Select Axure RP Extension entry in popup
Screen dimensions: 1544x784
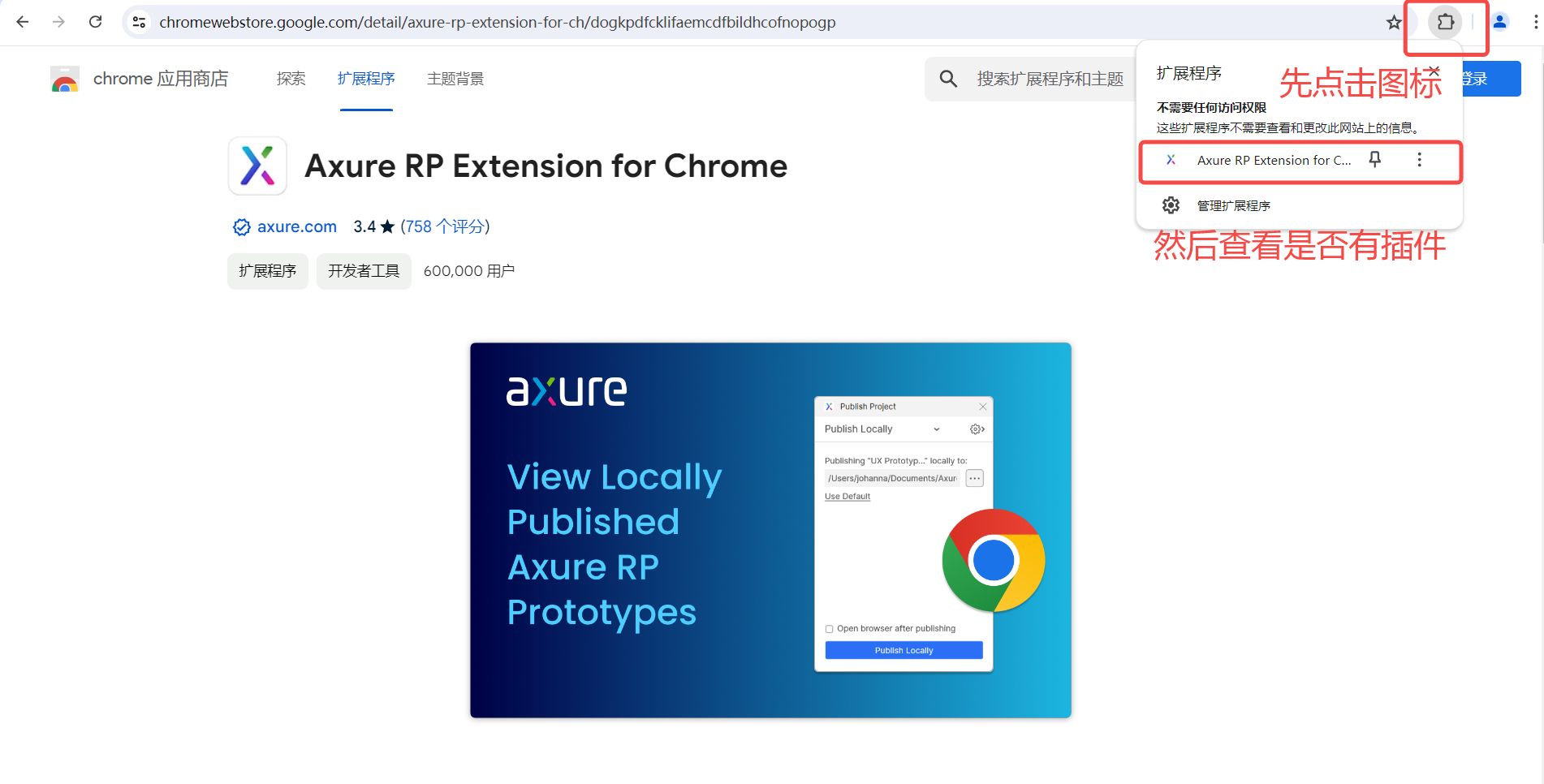click(x=1300, y=161)
